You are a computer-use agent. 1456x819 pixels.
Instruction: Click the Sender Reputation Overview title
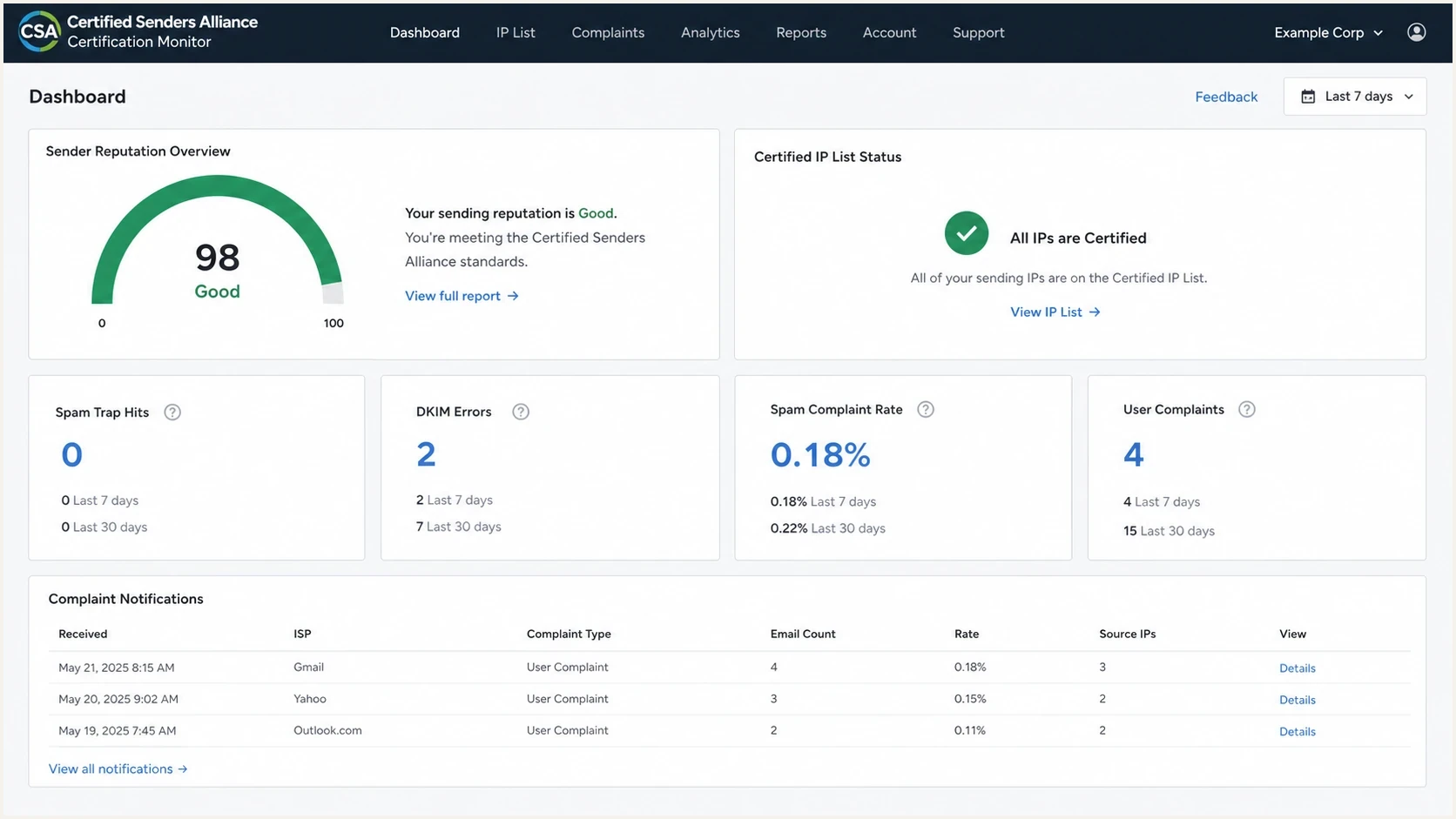pyautogui.click(x=138, y=151)
